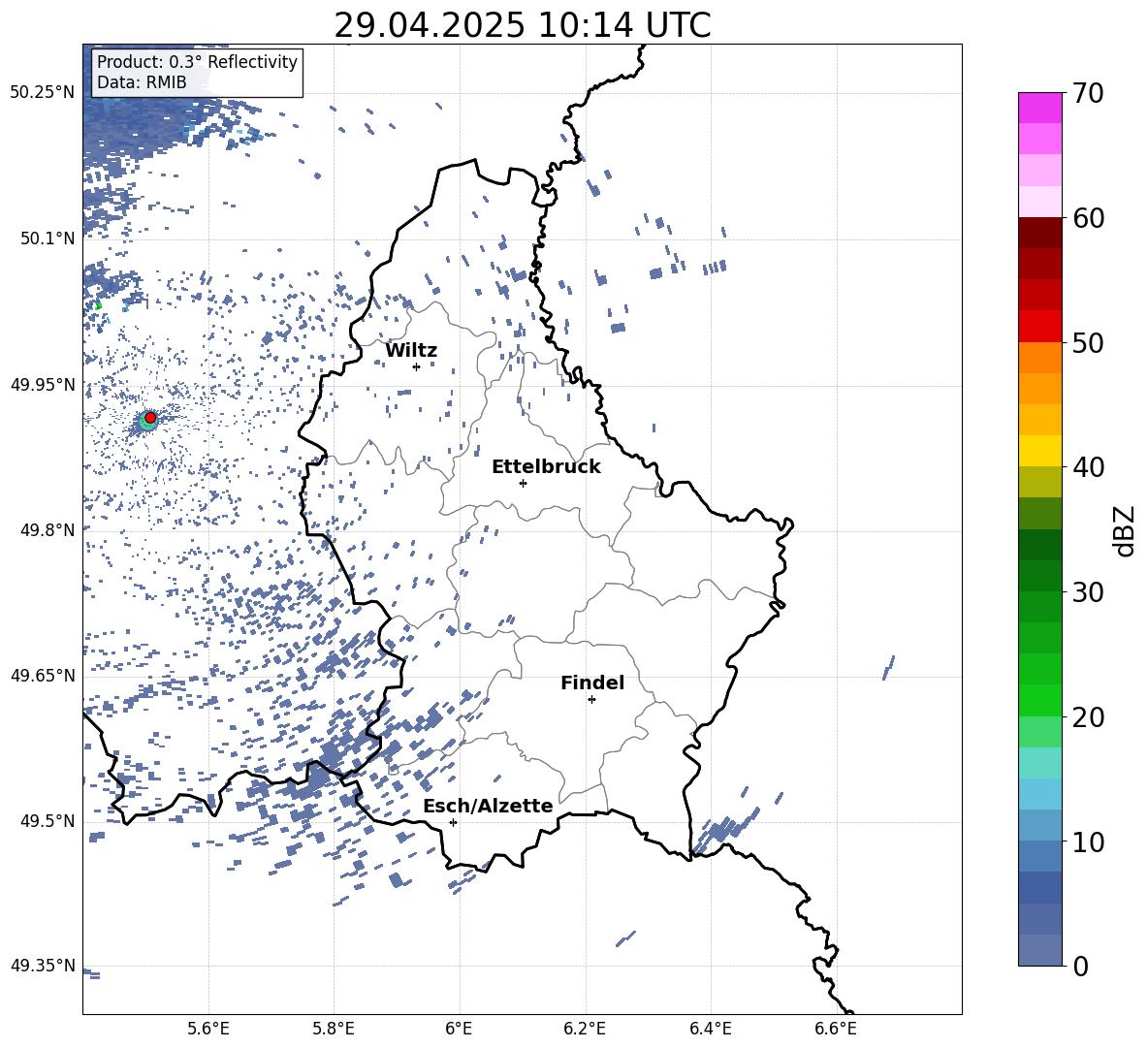Click the yellow colorbar swatch just above 40
The image size is (1148, 1048).
click(1039, 451)
